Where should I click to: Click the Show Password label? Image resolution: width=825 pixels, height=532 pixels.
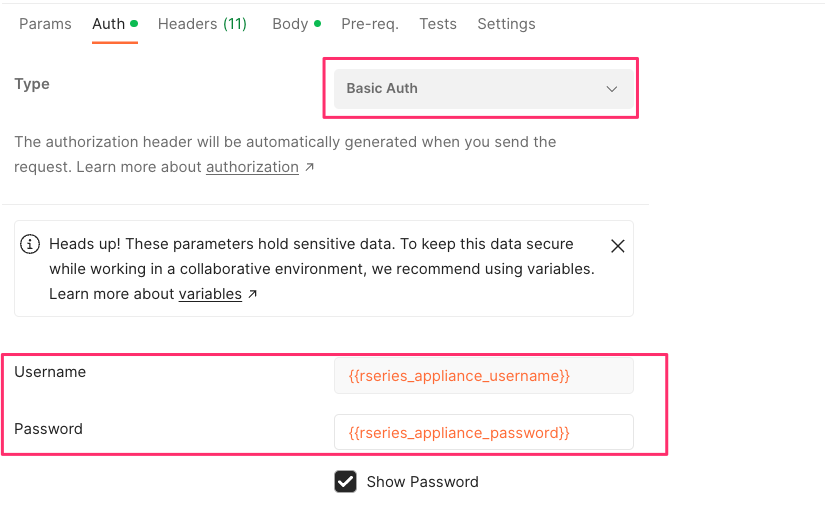point(422,482)
